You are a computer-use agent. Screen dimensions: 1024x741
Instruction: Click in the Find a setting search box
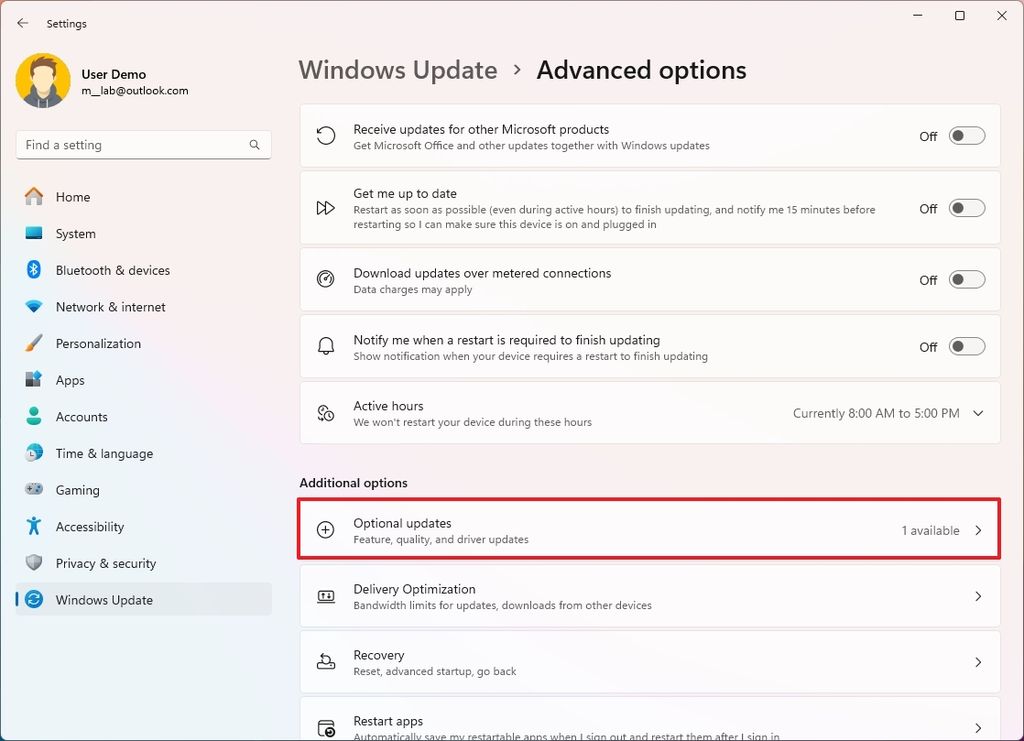(x=143, y=144)
